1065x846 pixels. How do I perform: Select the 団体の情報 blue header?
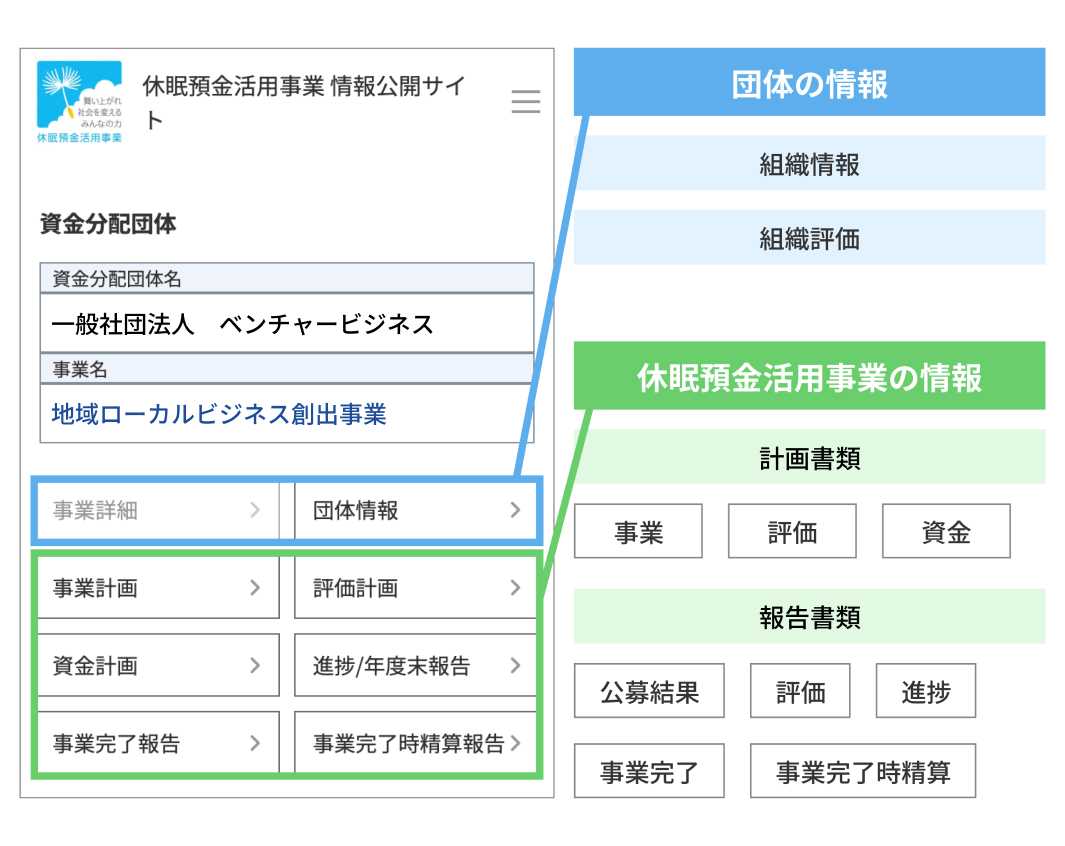pos(808,82)
